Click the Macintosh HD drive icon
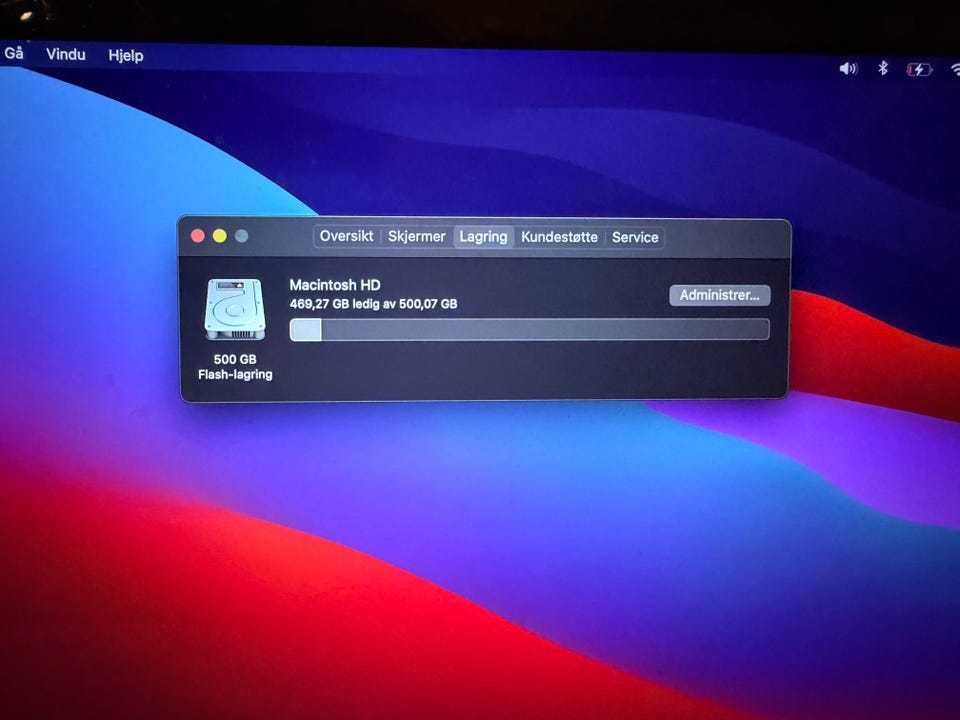Screen dimensions: 960x720 (235, 309)
